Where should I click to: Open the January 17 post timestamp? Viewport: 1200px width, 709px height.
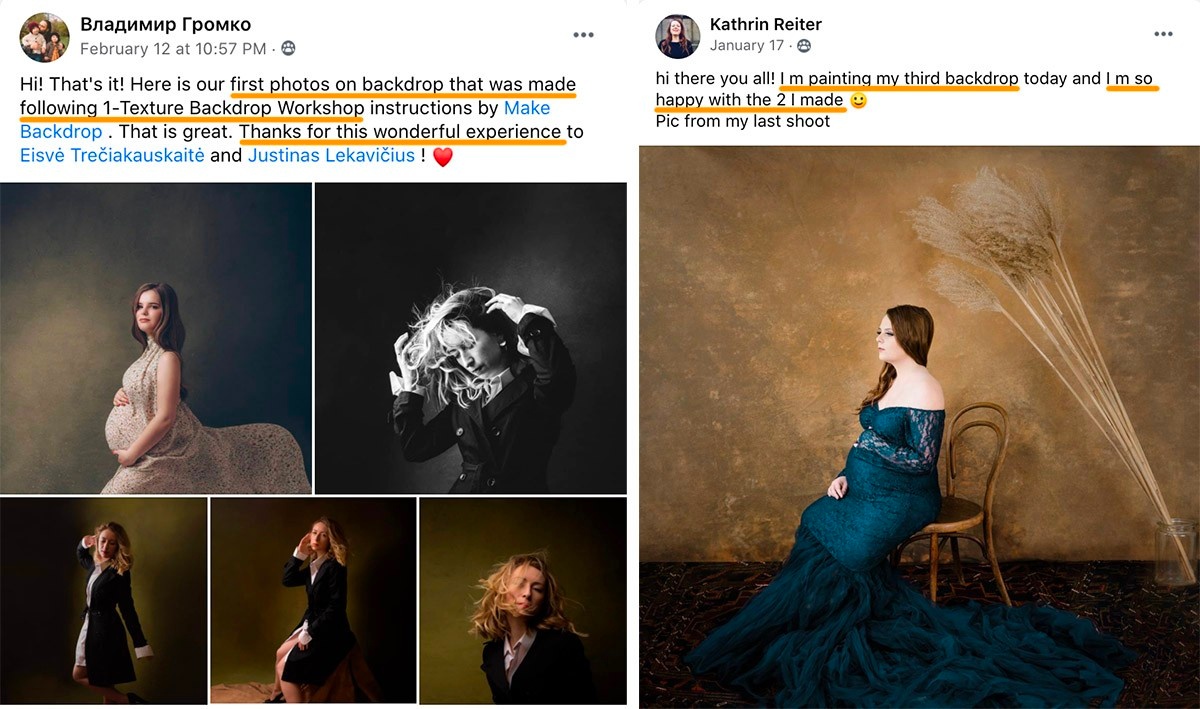[747, 46]
